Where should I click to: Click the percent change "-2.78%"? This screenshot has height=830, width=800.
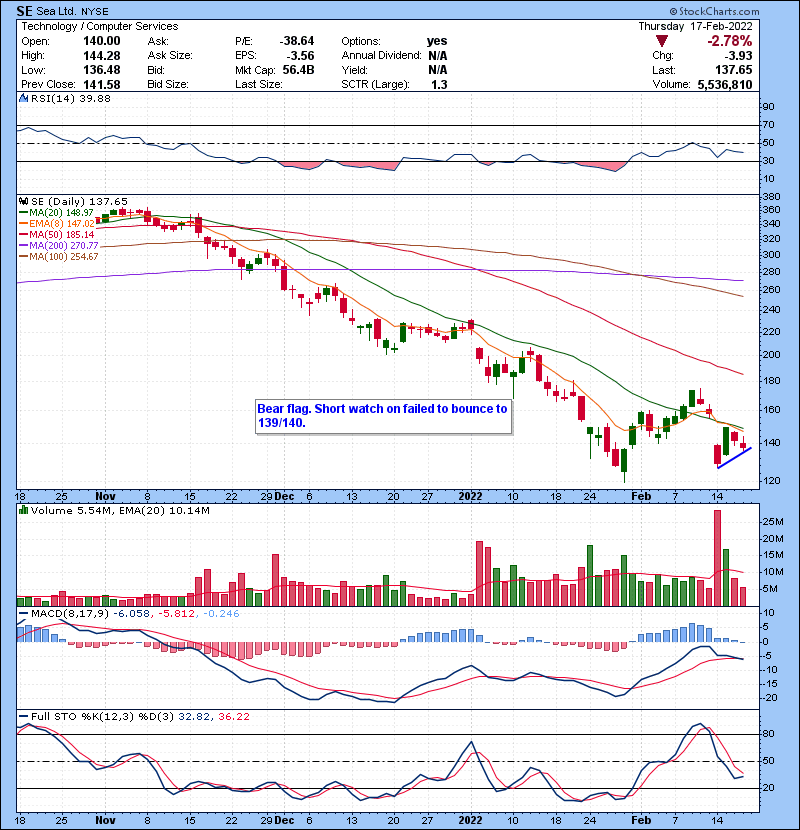tap(730, 41)
